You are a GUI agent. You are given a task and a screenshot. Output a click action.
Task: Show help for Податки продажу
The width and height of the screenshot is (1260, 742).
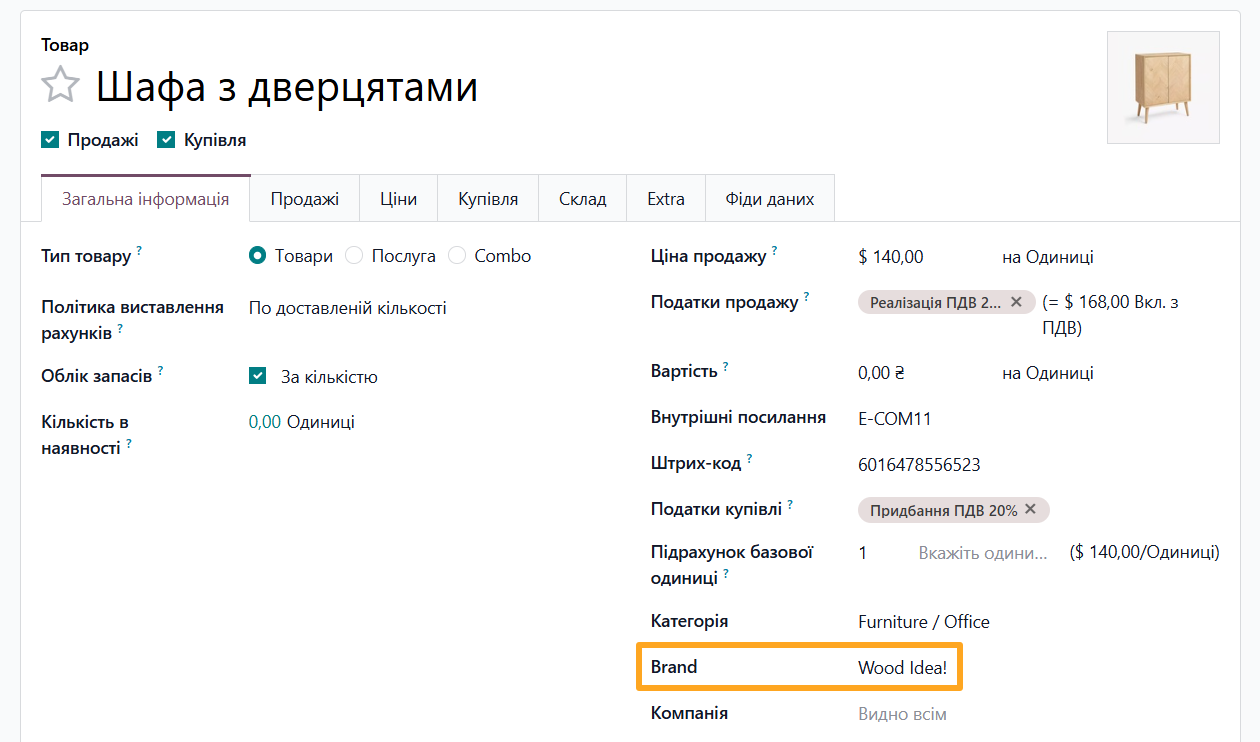click(x=806, y=296)
